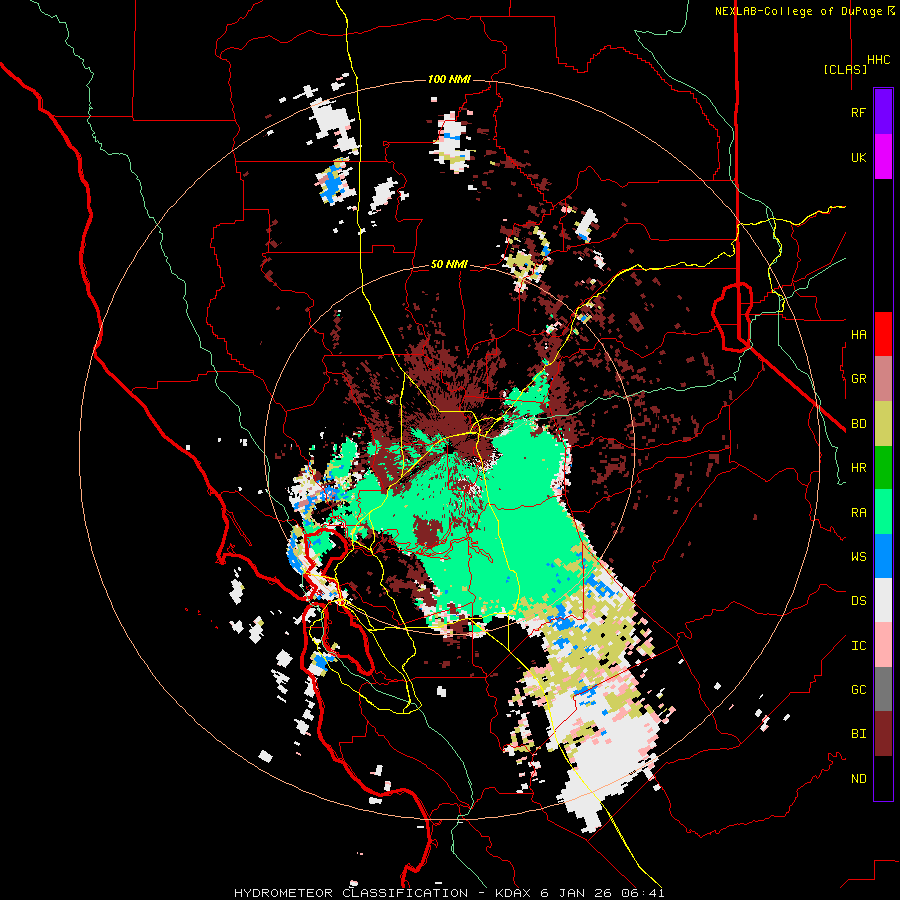Click the "UK" legend label
This screenshot has height=900, width=900.
[x=858, y=157]
